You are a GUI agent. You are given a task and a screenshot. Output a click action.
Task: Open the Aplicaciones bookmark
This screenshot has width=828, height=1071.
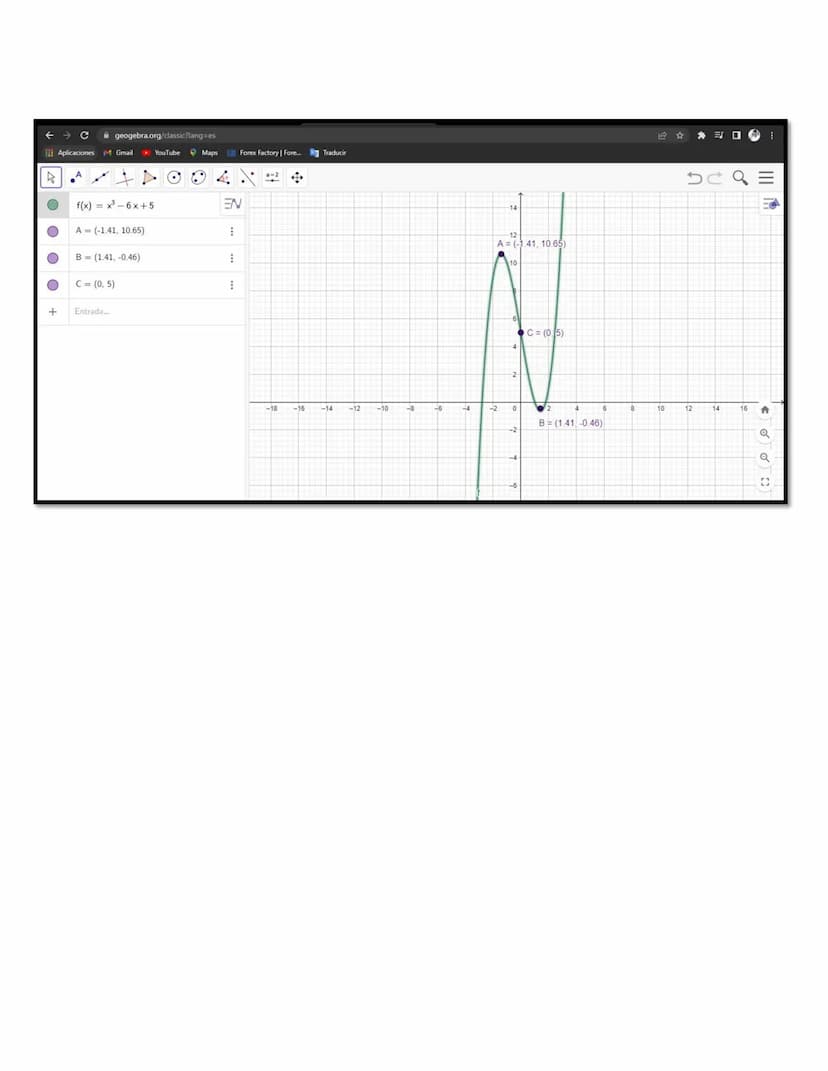pyautogui.click(x=70, y=152)
